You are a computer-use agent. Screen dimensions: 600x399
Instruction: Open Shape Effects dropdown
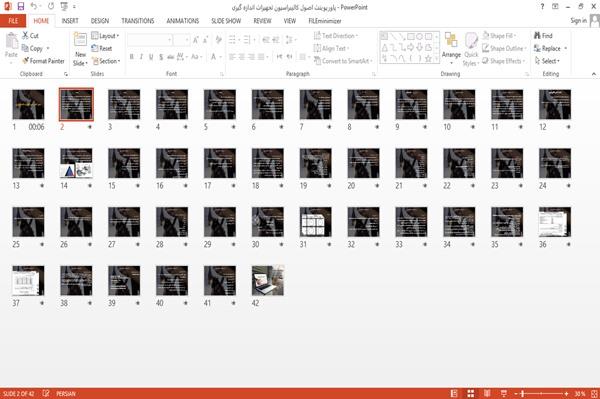(503, 61)
